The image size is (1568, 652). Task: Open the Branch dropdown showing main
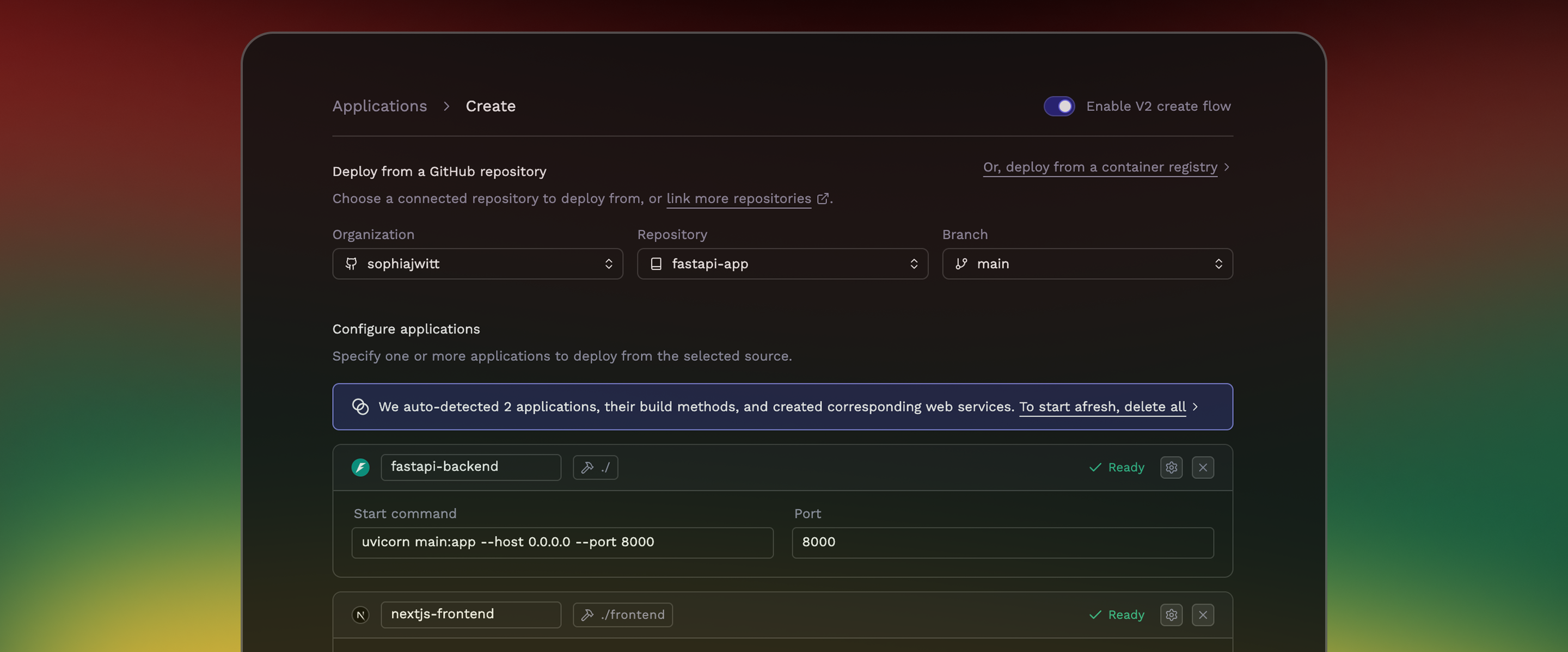point(1087,263)
